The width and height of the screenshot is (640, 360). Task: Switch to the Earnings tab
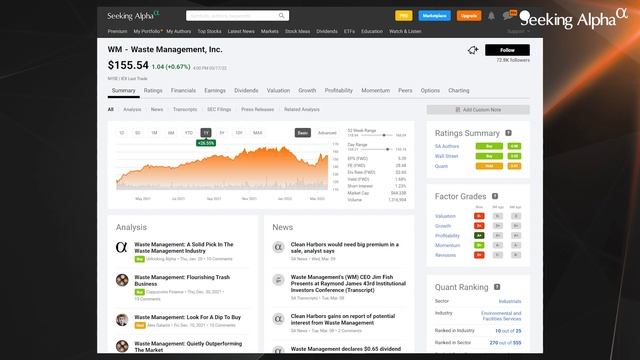[x=215, y=91]
